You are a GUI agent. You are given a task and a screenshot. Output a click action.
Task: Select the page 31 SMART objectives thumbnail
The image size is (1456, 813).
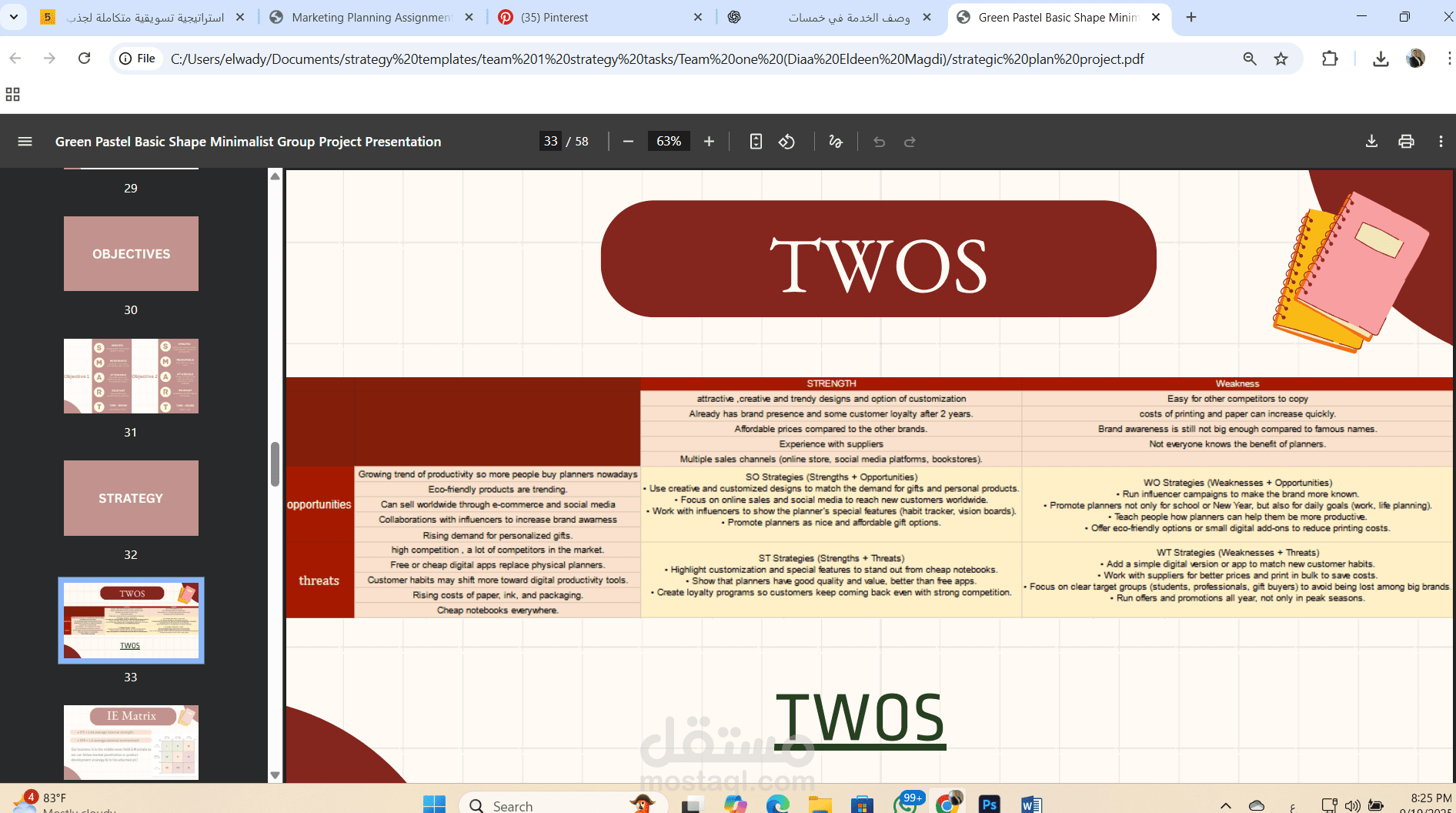click(131, 376)
